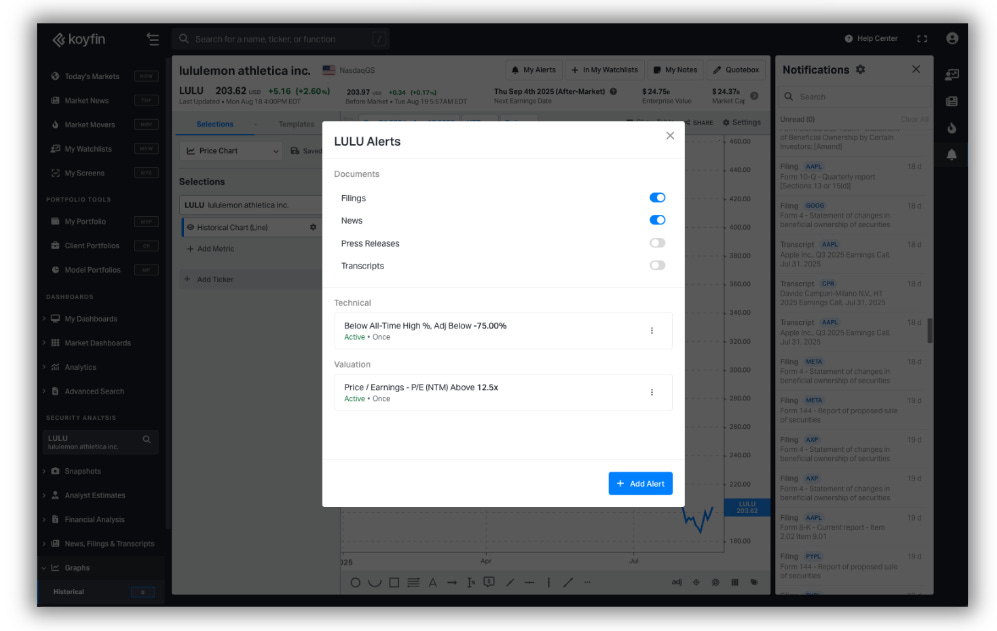This screenshot has height=631, width=997.
Task: Open the notifications bell icon
Action: coord(952,155)
